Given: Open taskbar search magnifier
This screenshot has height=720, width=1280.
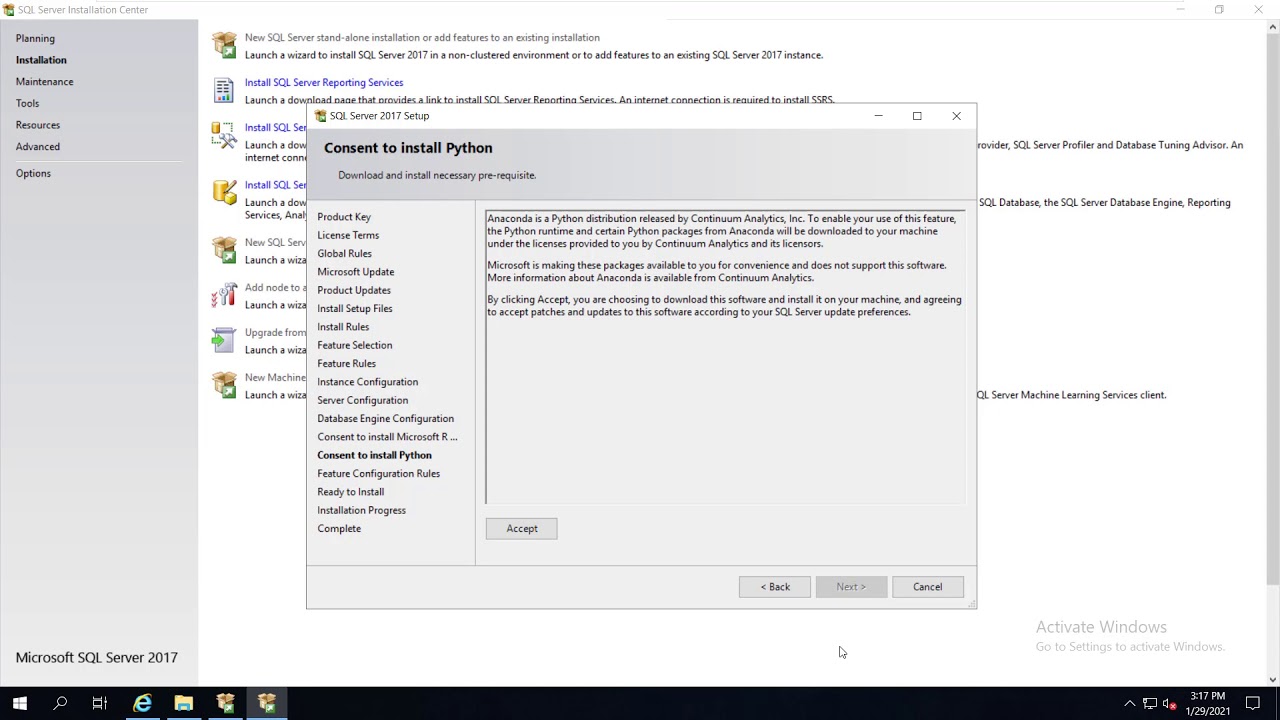Looking at the screenshot, I should tap(60, 703).
